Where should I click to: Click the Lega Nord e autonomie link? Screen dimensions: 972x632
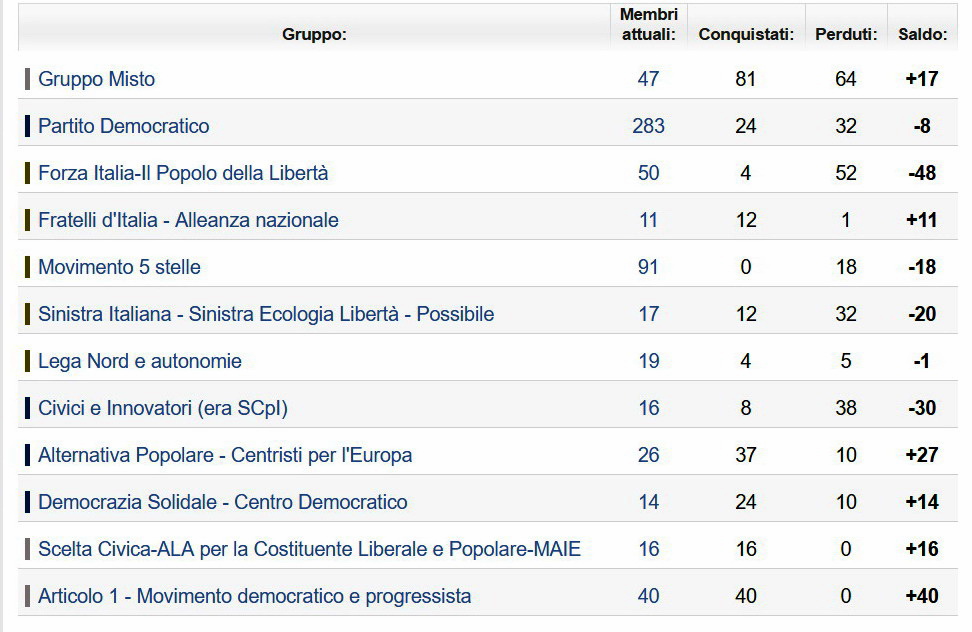click(140, 361)
